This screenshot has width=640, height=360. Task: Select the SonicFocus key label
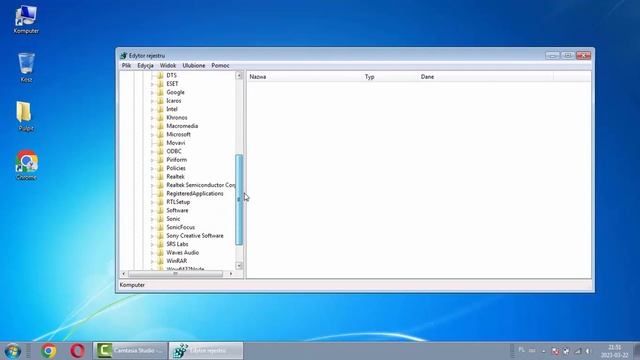pos(180,227)
